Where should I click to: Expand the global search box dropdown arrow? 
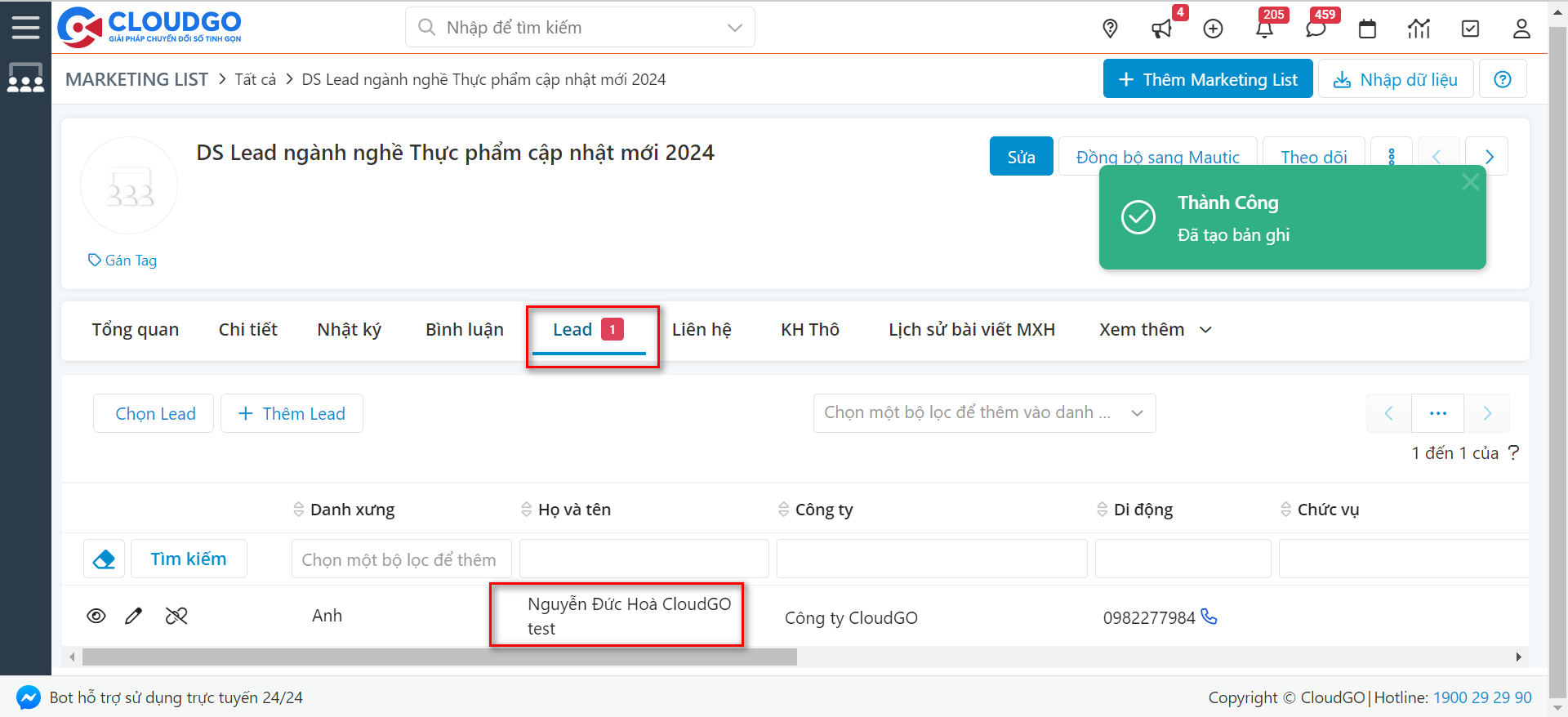pos(734,28)
